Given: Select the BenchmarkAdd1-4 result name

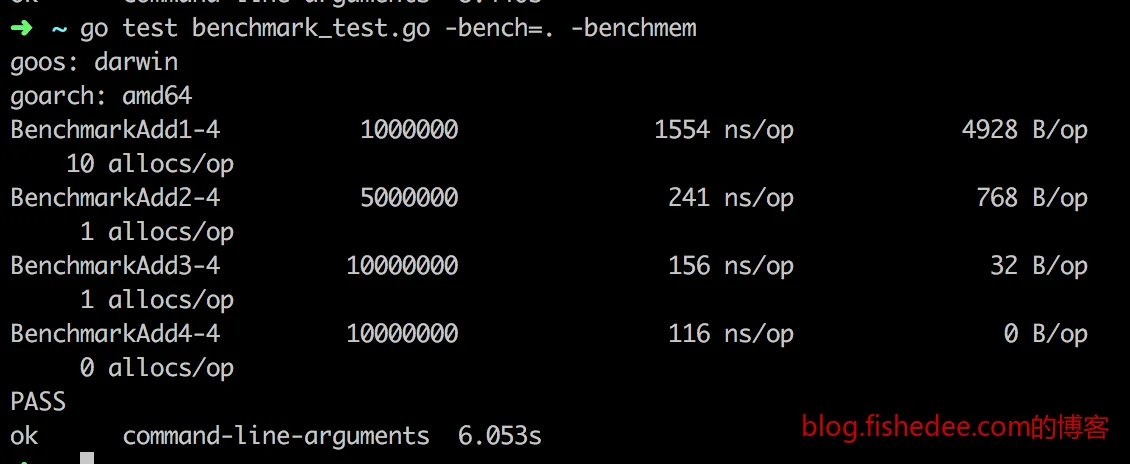Looking at the screenshot, I should tap(115, 130).
